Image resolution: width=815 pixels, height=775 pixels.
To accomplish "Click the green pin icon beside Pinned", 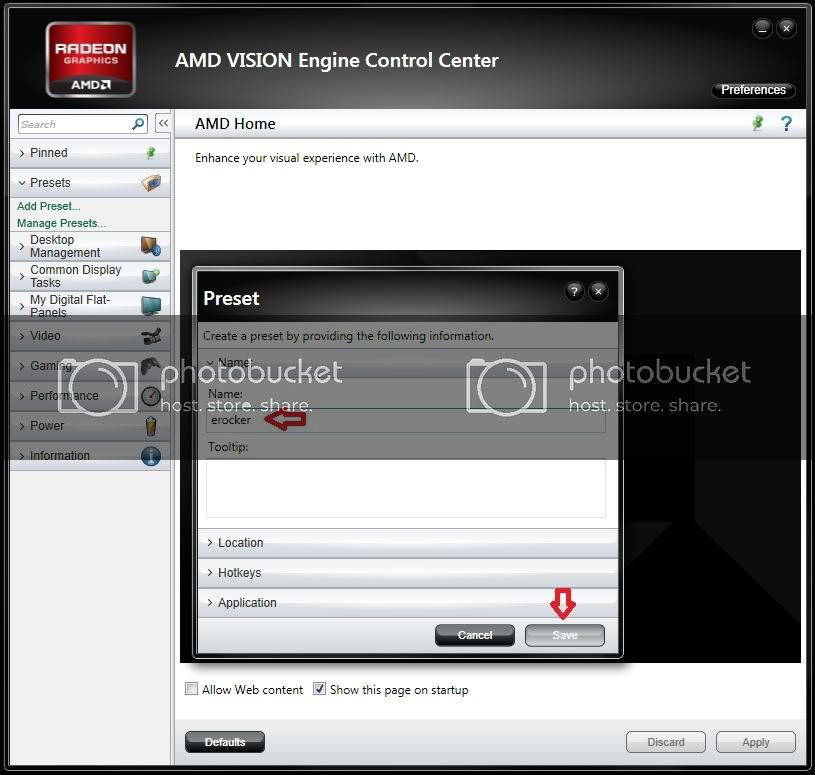I will pos(151,153).
